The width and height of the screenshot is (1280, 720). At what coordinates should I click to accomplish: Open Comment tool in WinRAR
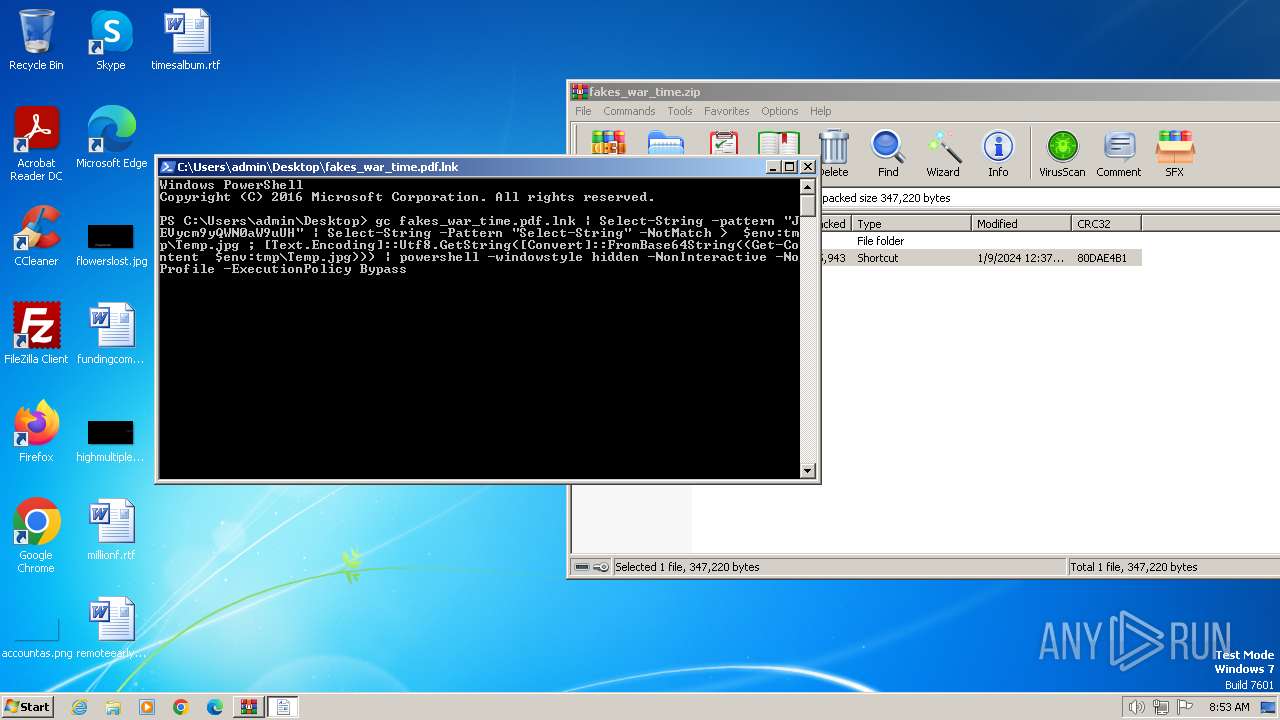[1118, 154]
